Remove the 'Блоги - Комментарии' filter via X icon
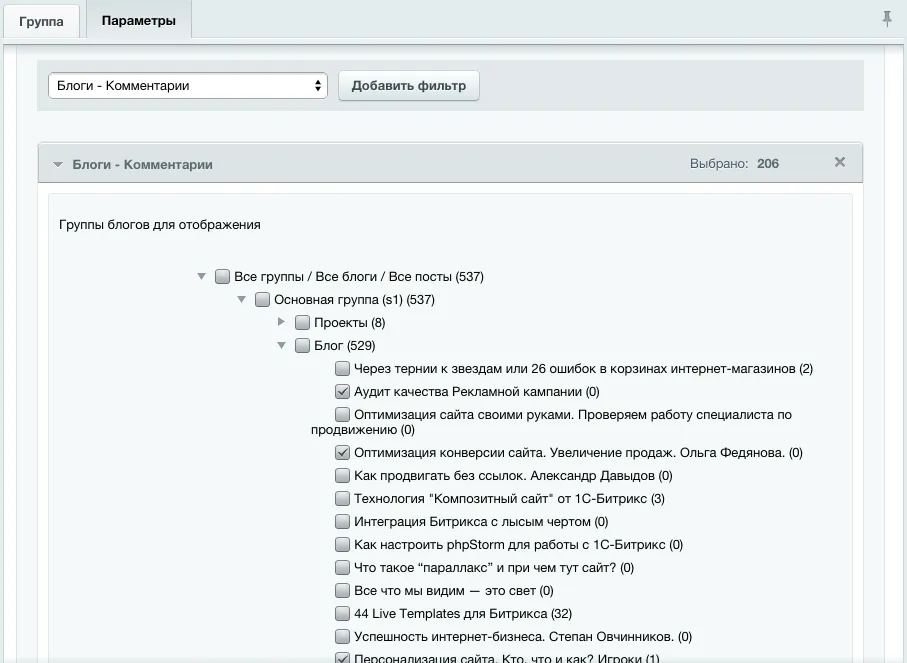The width and height of the screenshot is (907, 663). click(x=840, y=161)
